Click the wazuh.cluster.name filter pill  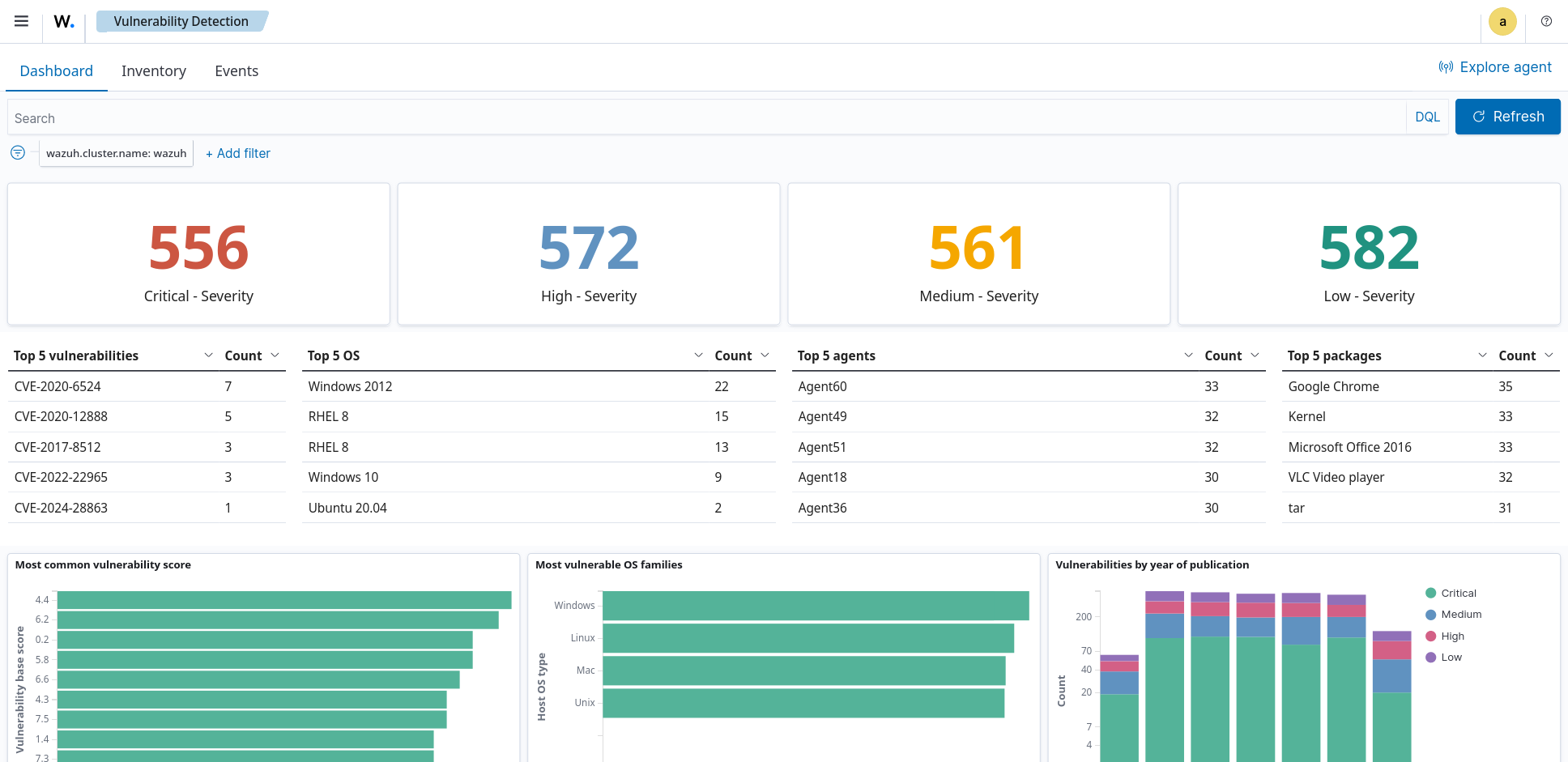point(116,153)
